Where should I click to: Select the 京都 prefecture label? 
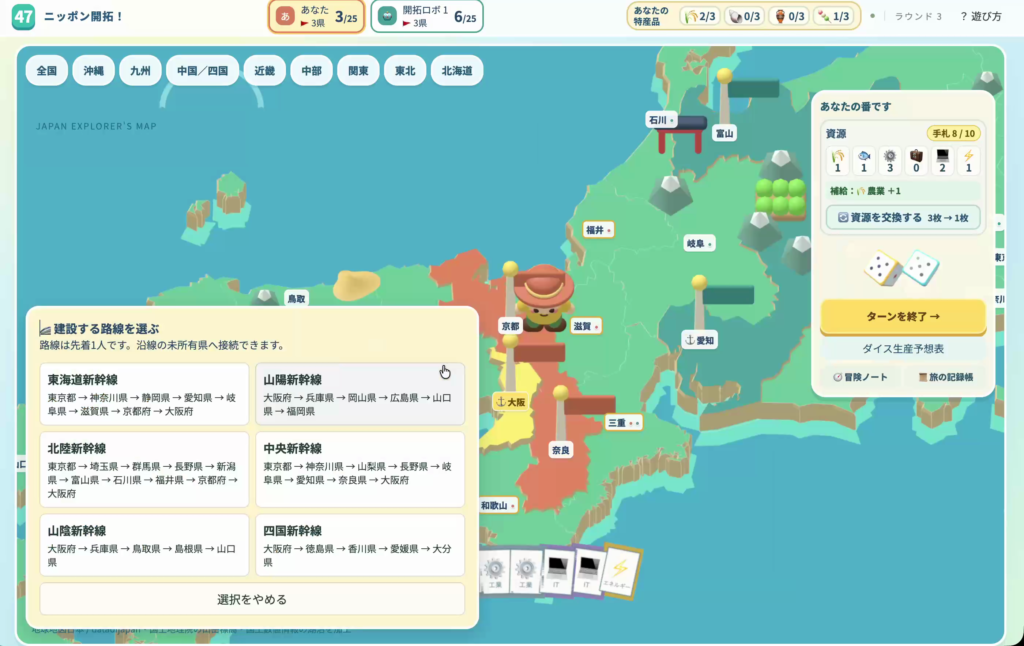coord(510,326)
